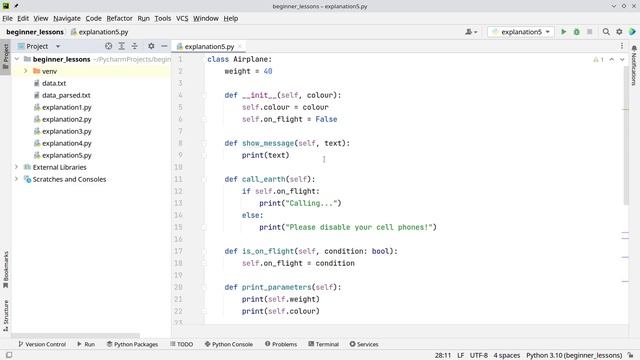Click the editor vertical scrollbar
Screen dimensions: 640x360
coord(626,135)
